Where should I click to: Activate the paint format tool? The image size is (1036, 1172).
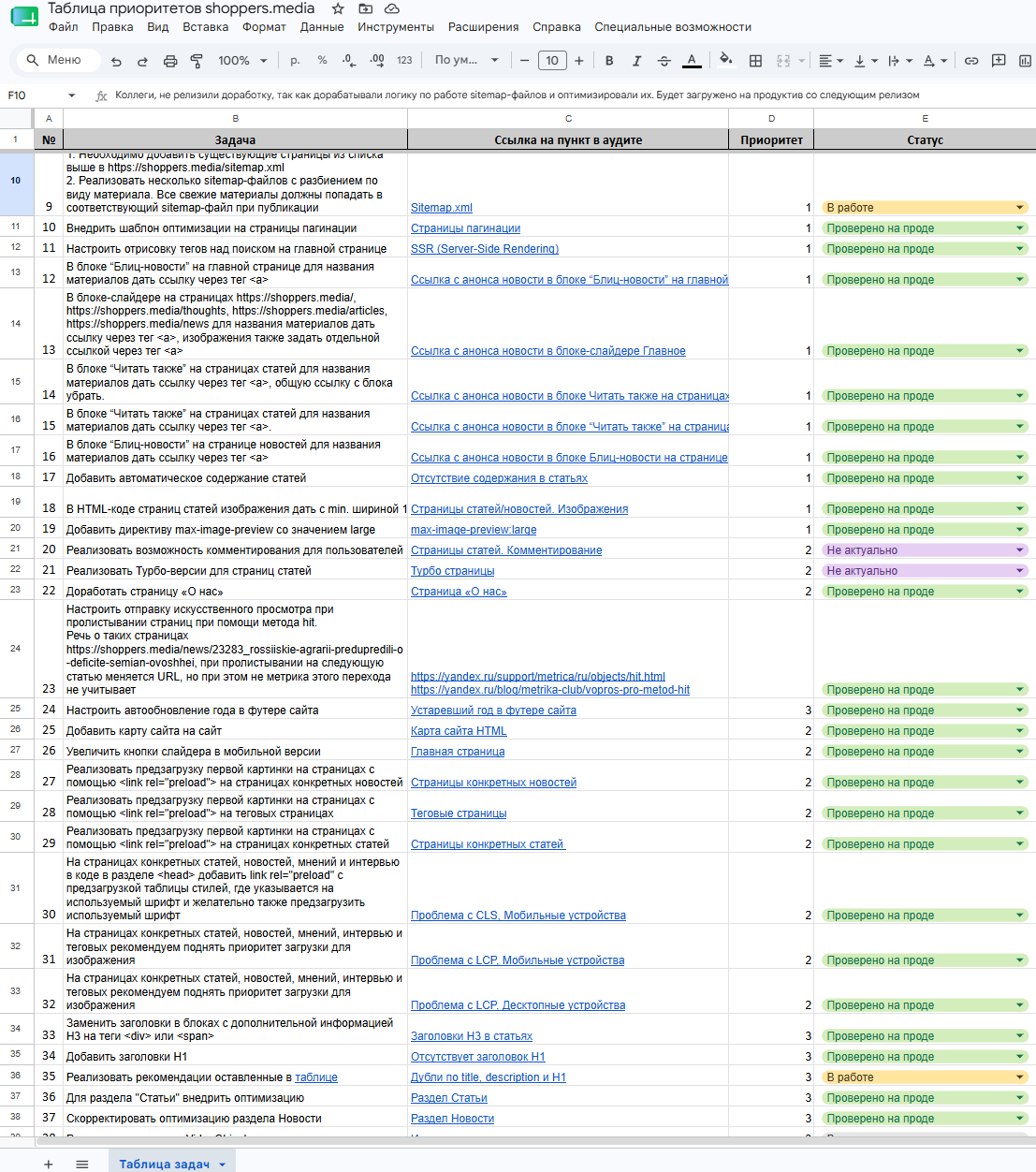(197, 61)
